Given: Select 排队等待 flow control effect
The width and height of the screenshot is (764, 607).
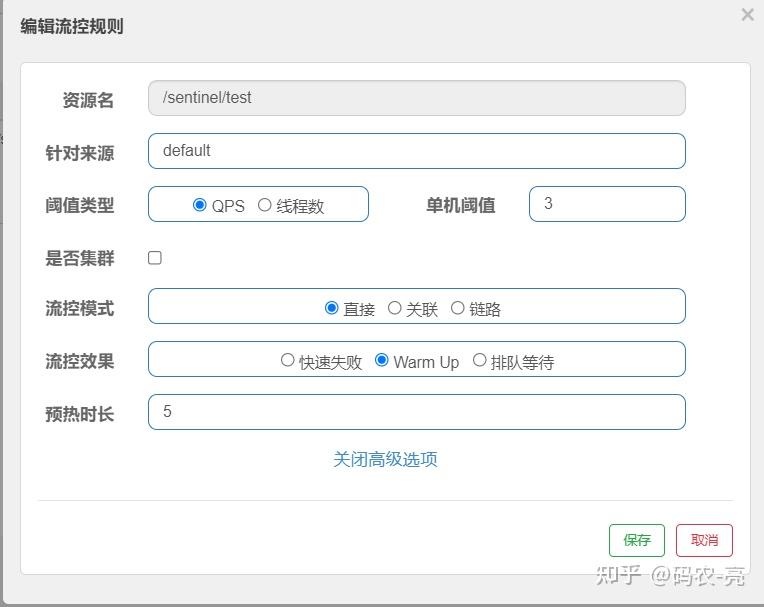Looking at the screenshot, I should (479, 360).
